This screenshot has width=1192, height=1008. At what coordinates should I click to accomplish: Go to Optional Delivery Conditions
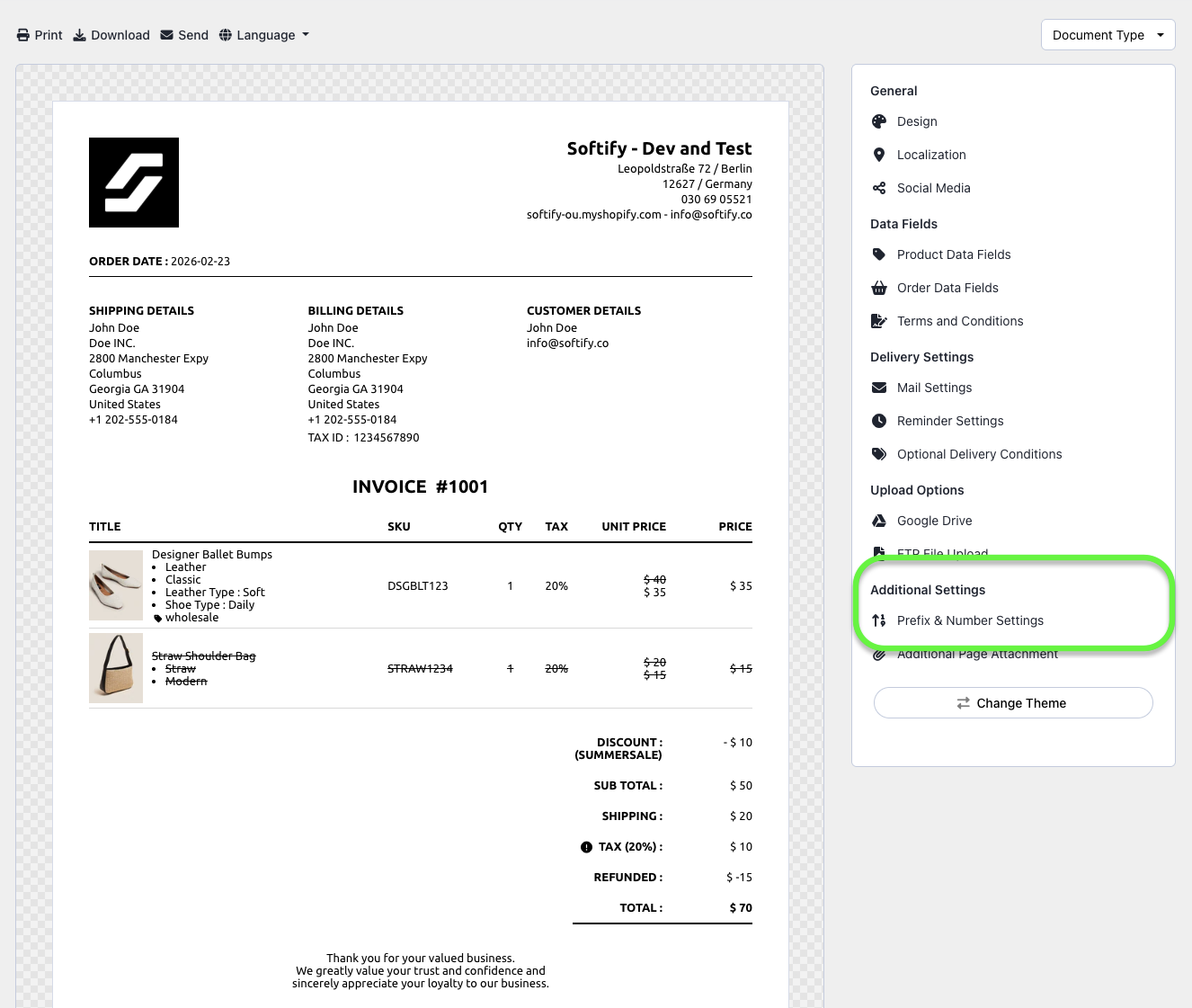click(979, 454)
